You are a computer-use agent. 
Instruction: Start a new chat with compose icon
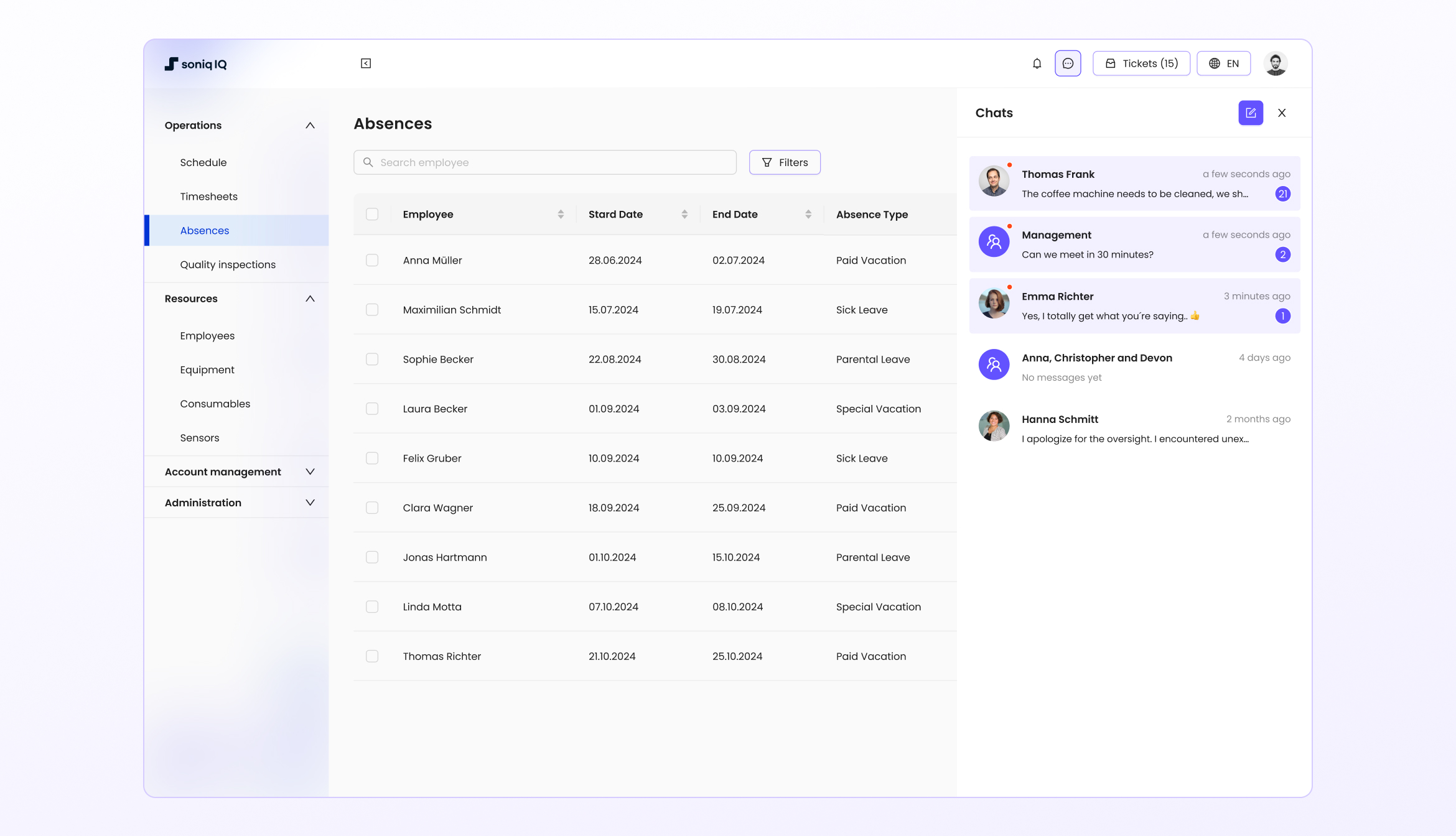pyautogui.click(x=1251, y=113)
